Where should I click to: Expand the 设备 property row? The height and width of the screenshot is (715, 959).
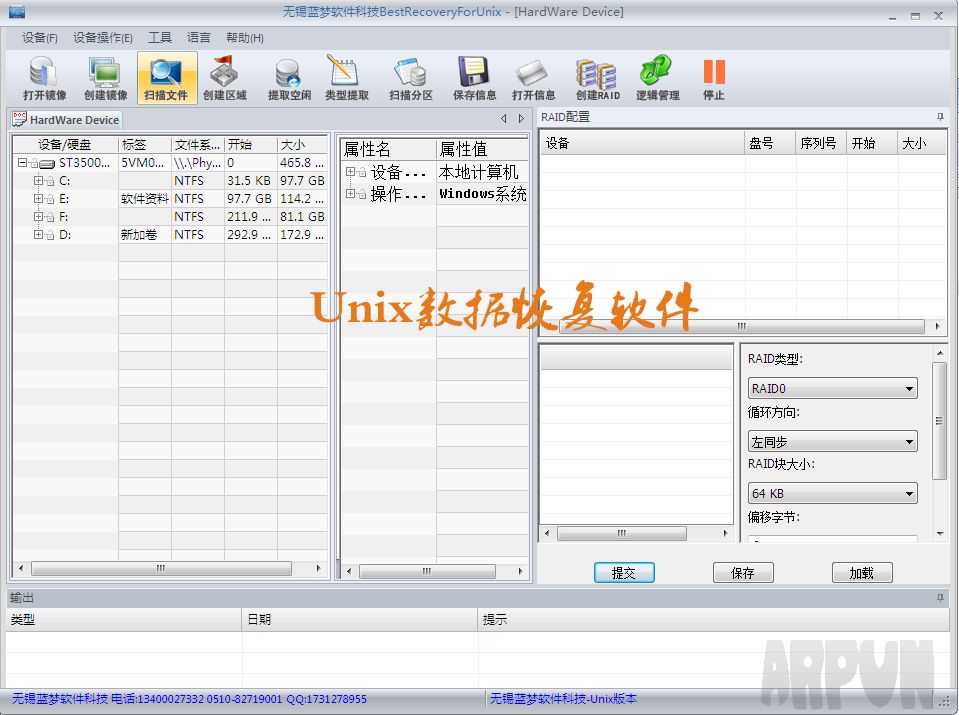click(351, 172)
